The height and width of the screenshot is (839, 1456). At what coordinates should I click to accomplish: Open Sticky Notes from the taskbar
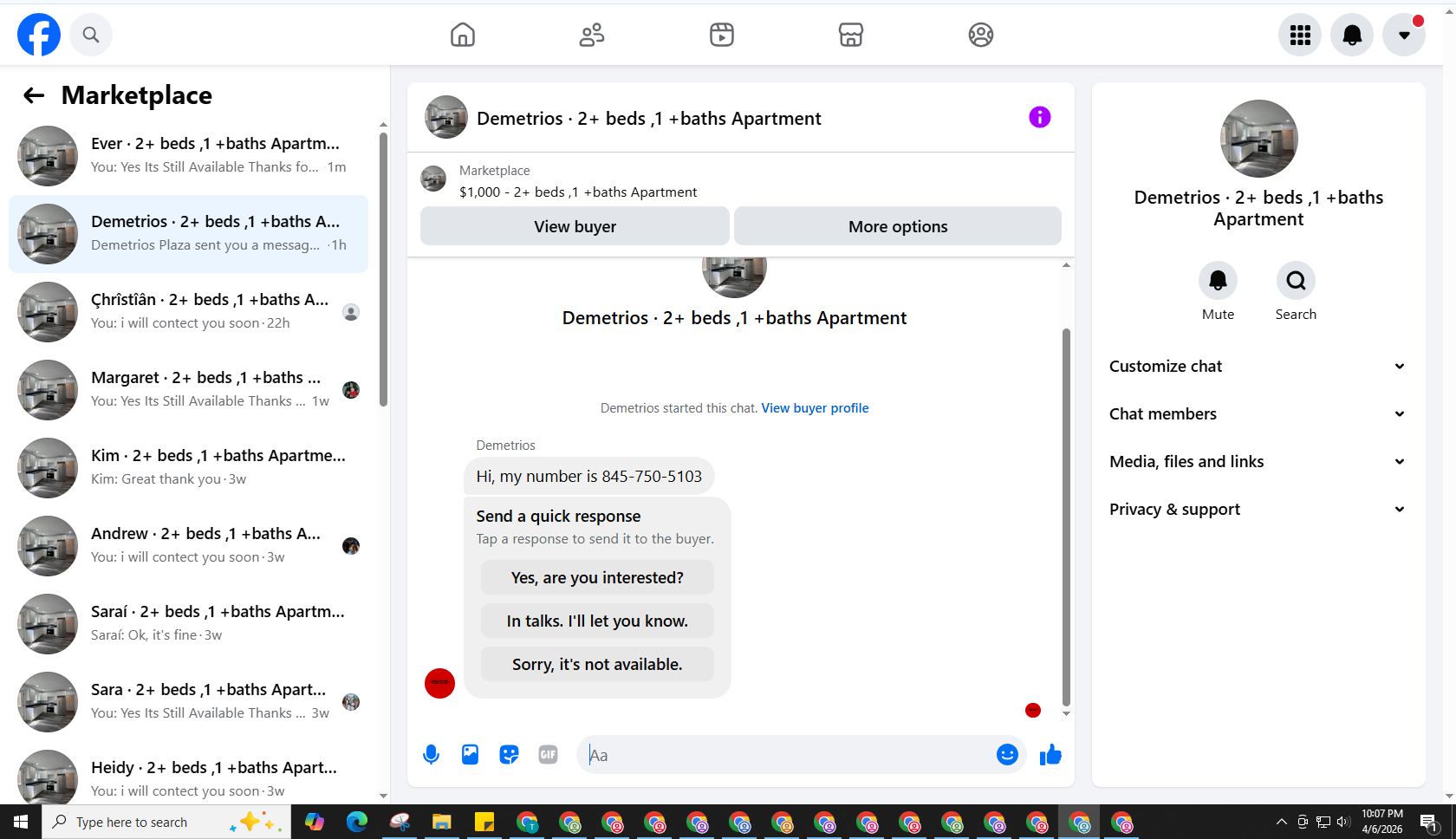(484, 822)
